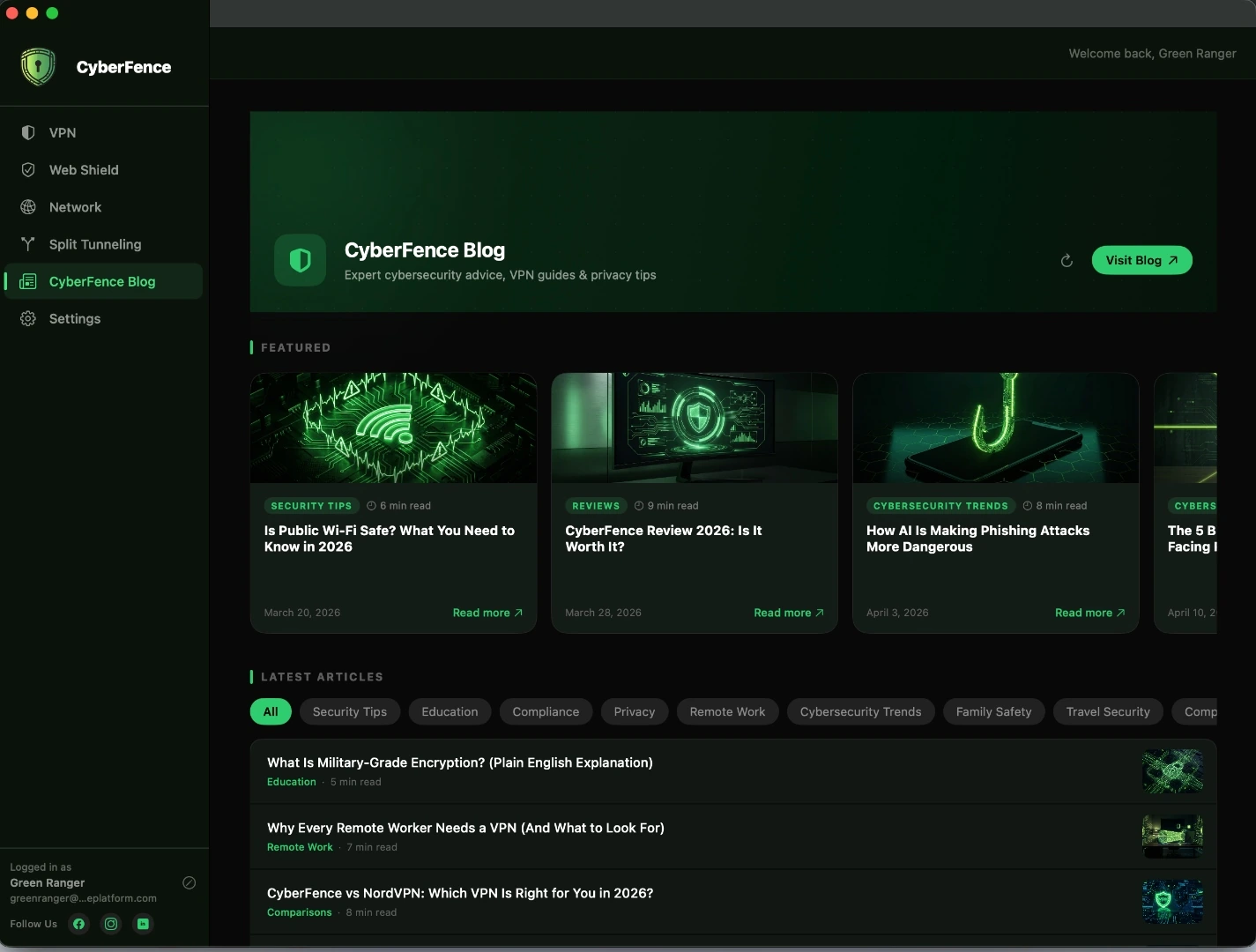Image resolution: width=1256 pixels, height=952 pixels.
Task: Click the Settings gear icon
Action: pos(28,318)
